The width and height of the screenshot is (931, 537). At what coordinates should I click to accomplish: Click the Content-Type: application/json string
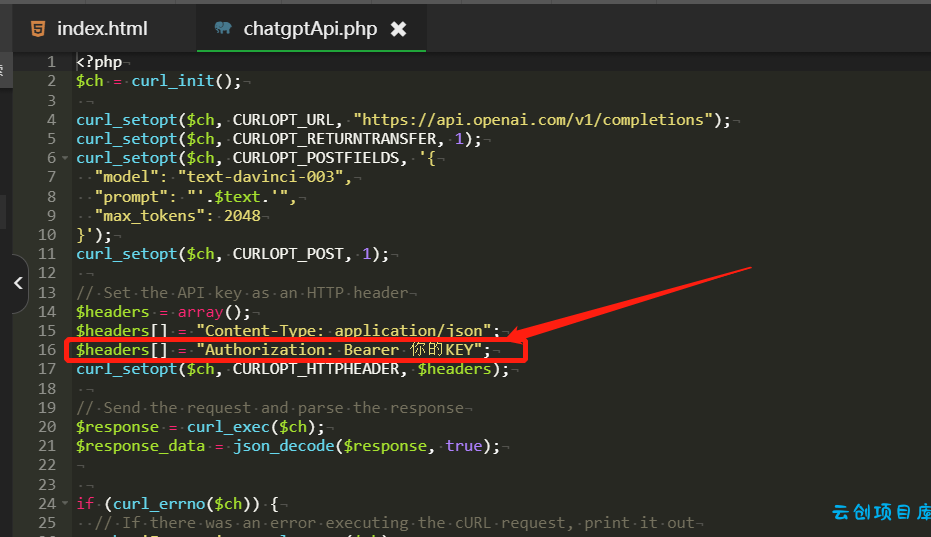[x=348, y=331]
